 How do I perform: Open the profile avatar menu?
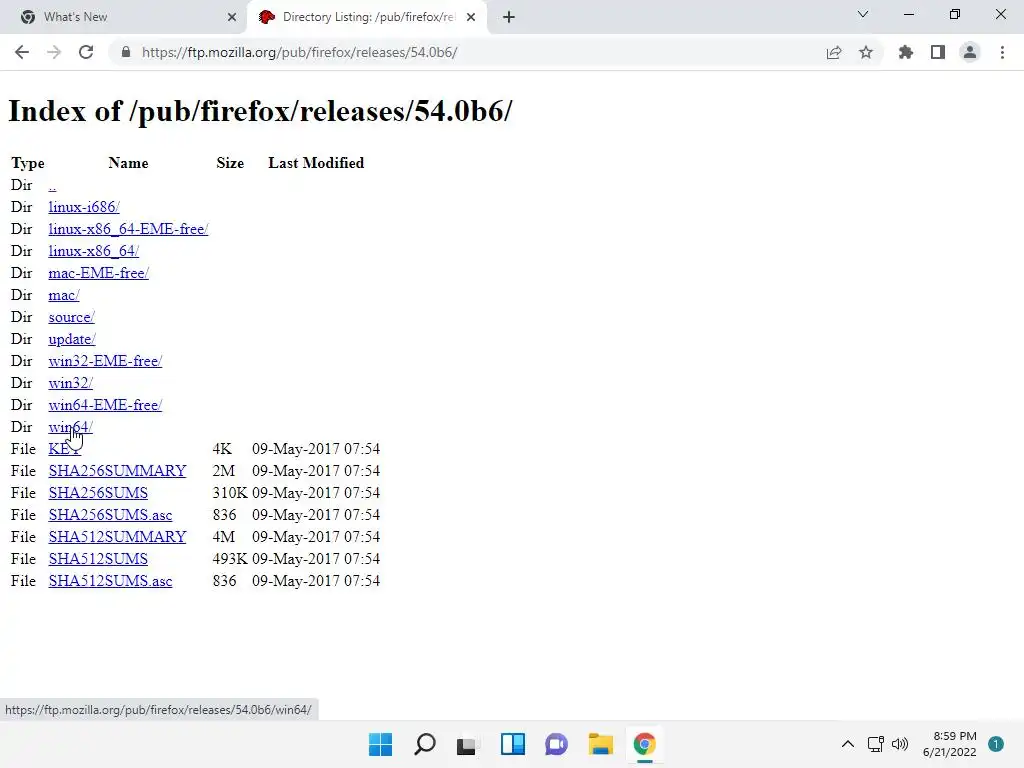pyautogui.click(x=970, y=52)
